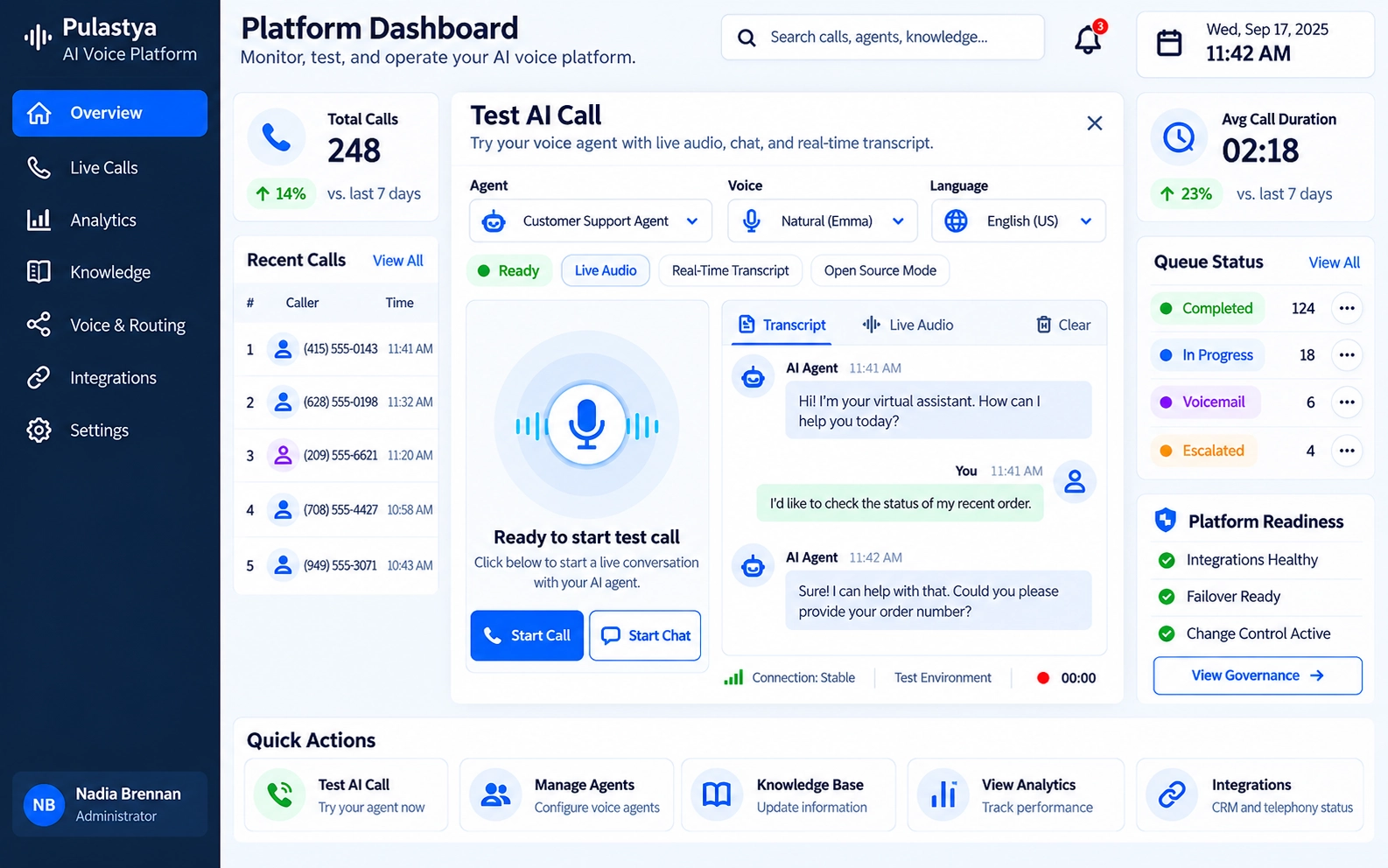
Task: Click the Integrations Healthy check mark
Action: 1167,560
